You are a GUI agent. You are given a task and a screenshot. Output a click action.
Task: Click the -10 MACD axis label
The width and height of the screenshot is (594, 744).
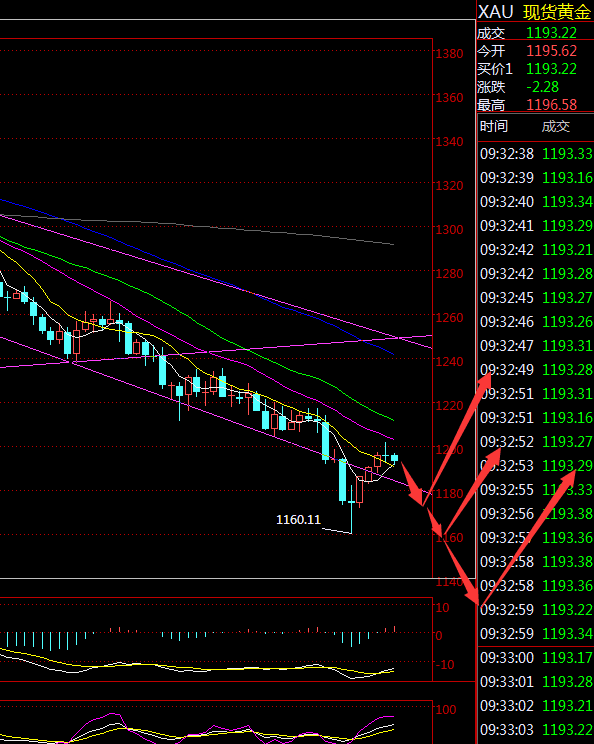tap(446, 665)
